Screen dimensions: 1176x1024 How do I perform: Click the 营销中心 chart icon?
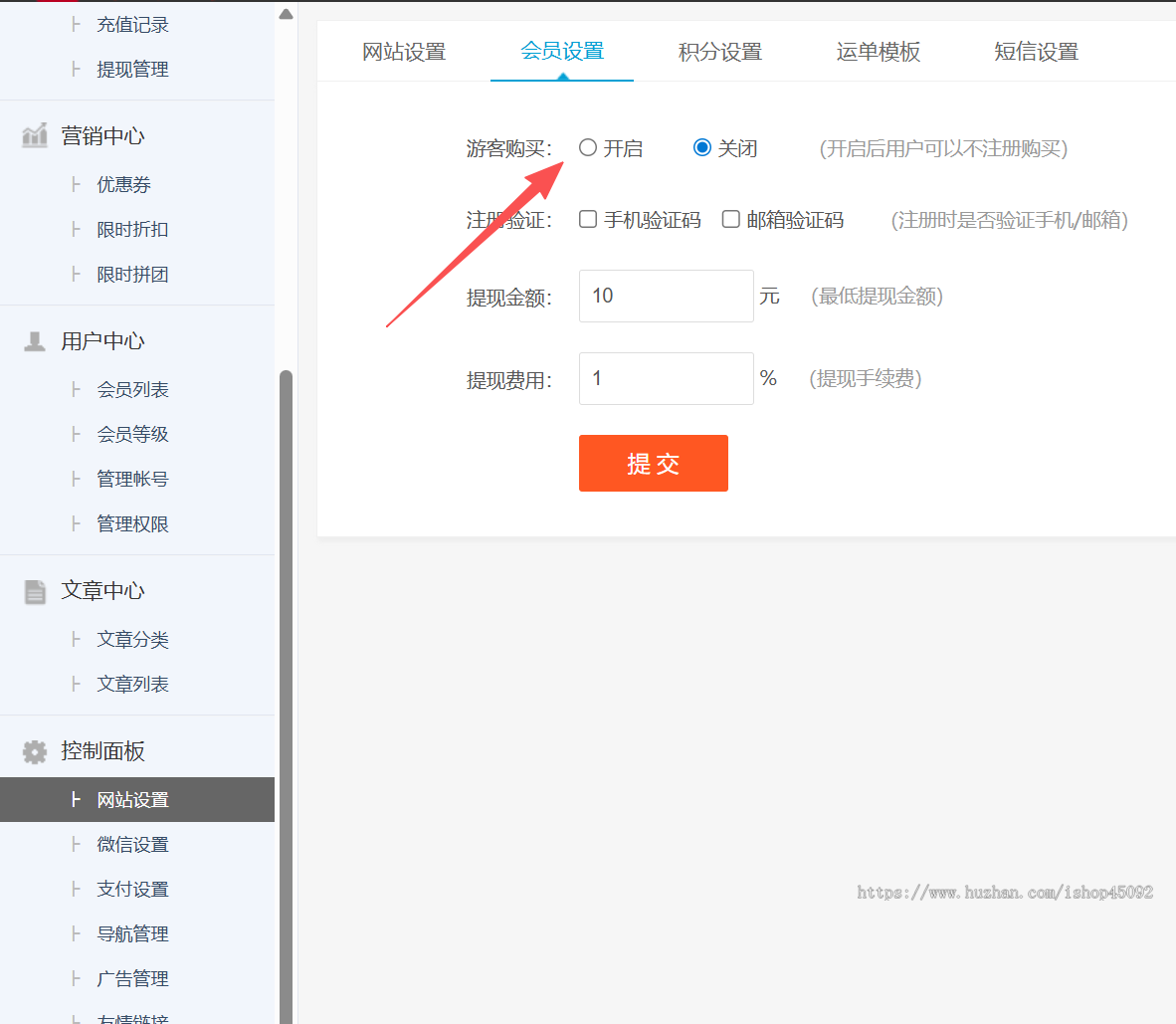[35, 135]
